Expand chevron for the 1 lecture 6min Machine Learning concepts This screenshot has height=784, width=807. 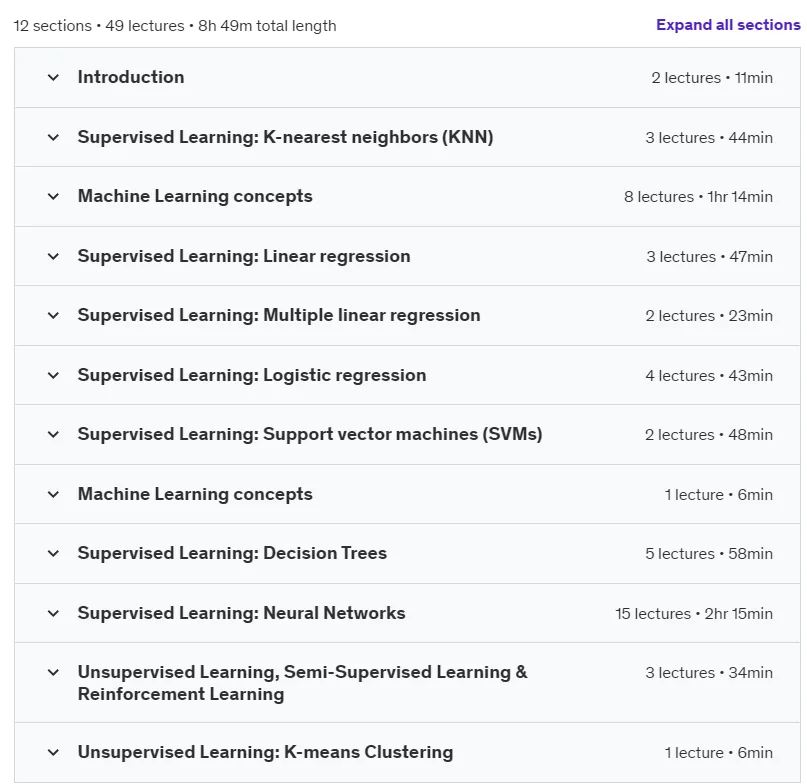pos(53,495)
